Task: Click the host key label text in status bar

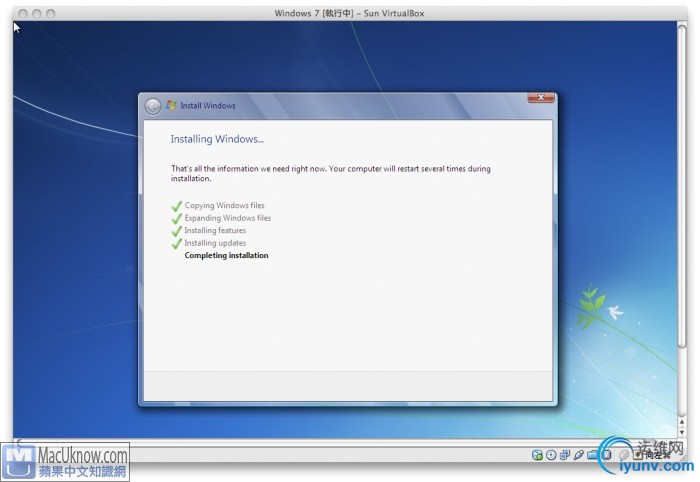Action: 657,455
